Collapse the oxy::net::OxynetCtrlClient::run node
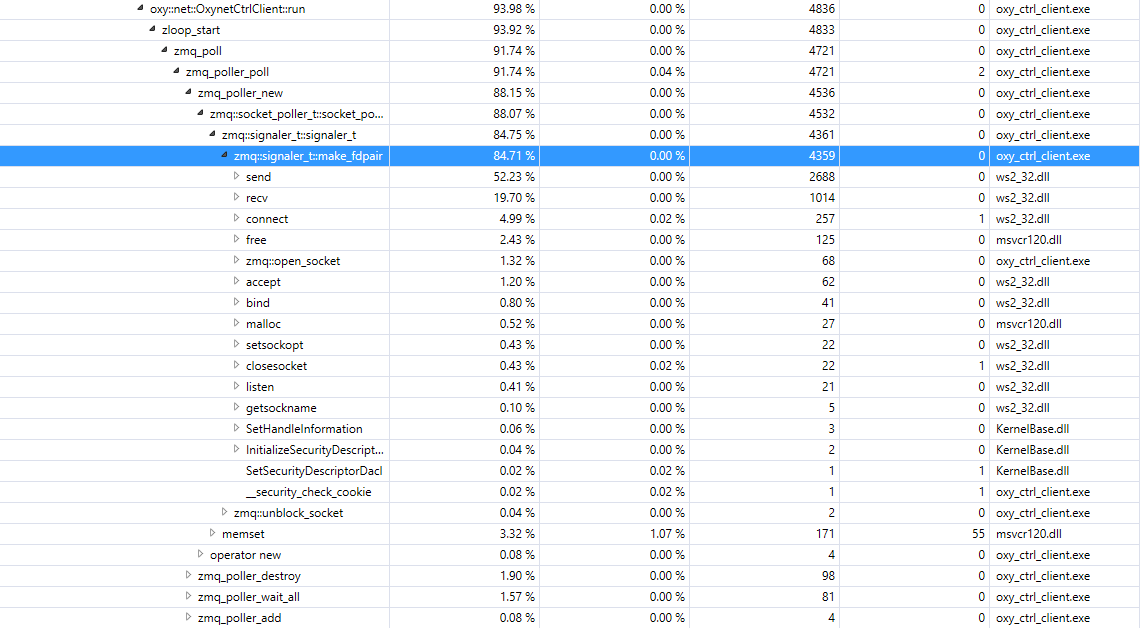Viewport: 1142px width, 628px height. [138, 9]
